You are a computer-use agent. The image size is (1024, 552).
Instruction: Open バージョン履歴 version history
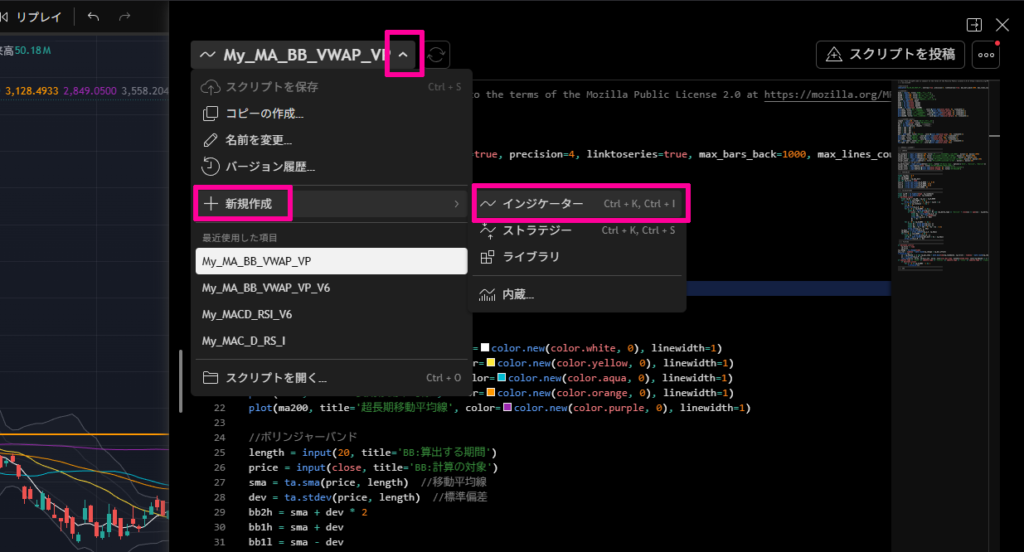tap(270, 166)
